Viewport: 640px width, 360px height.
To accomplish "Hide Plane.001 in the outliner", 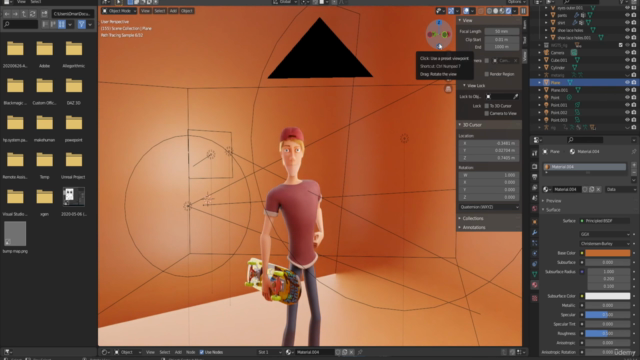I will [x=627, y=90].
